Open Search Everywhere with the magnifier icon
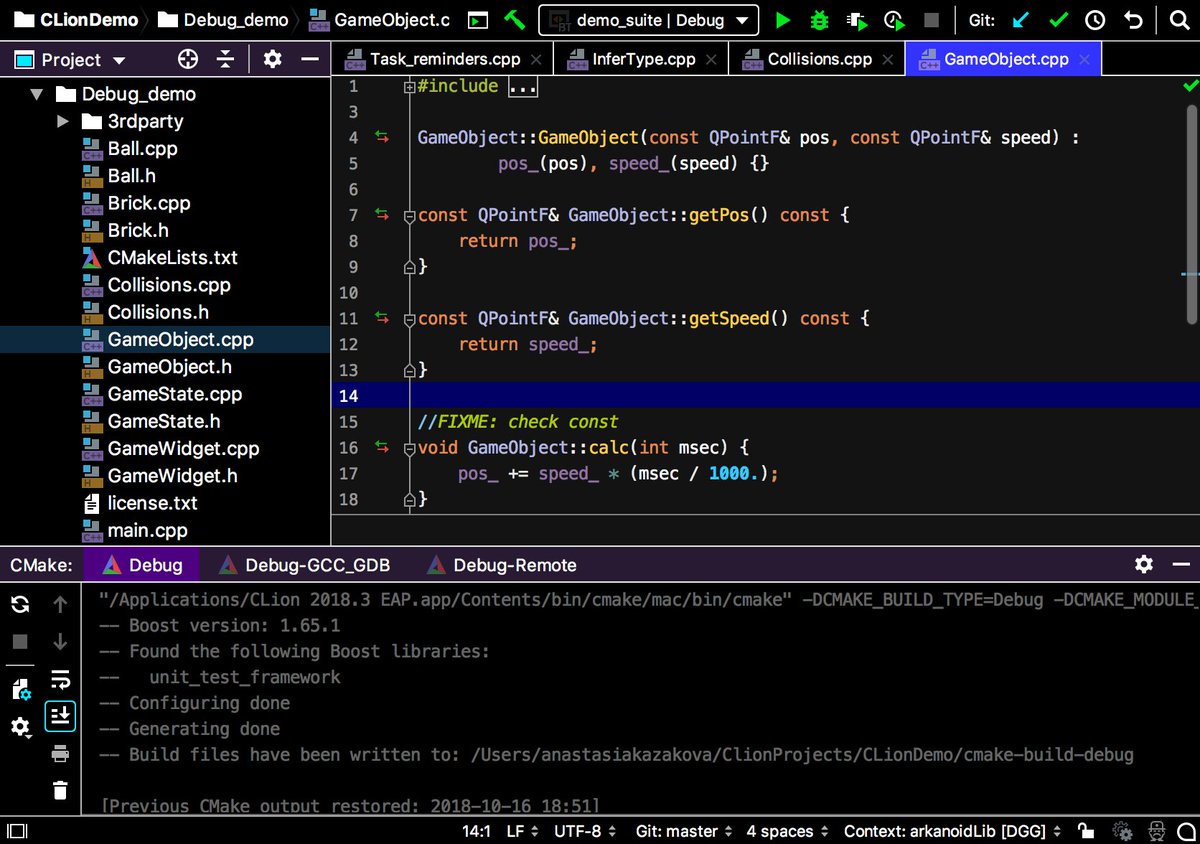Viewport: 1200px width, 844px height. point(1179,20)
